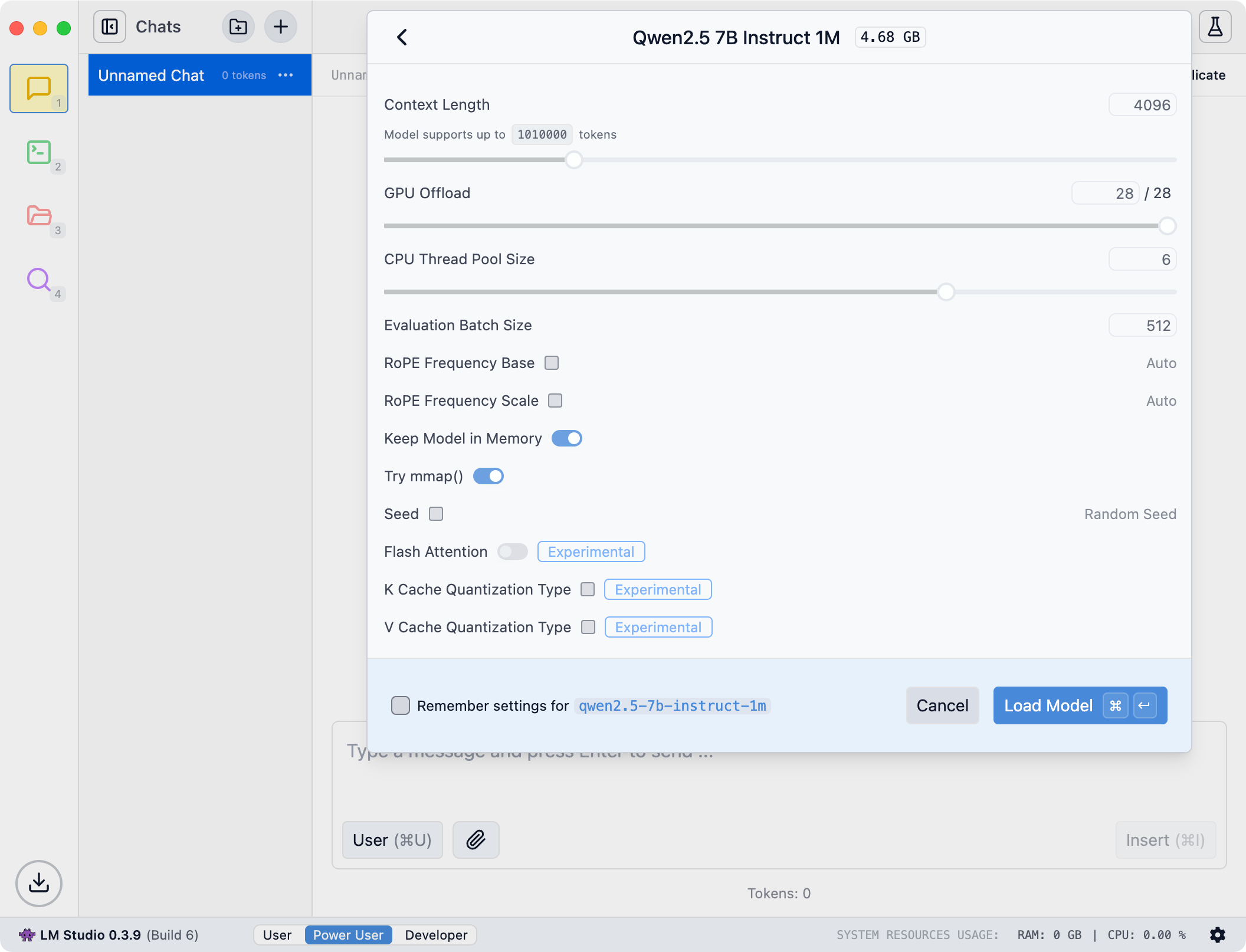This screenshot has width=1246, height=952.
Task: Open the experiments flask icon top right
Action: 1215,27
